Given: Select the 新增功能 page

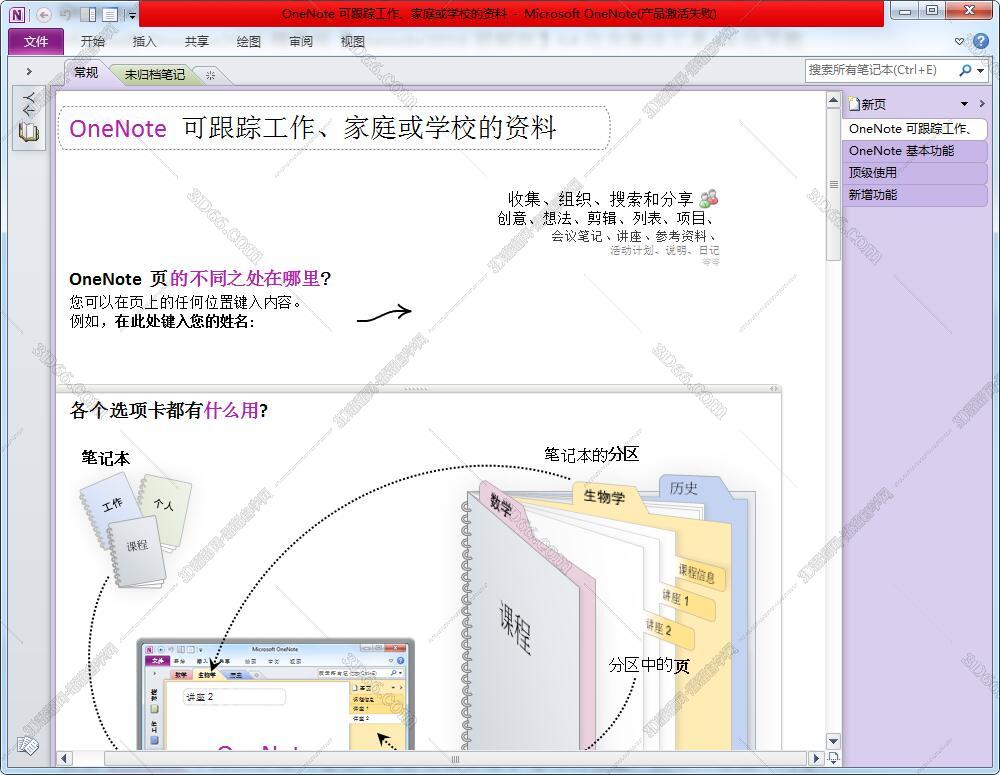Looking at the screenshot, I should pos(915,195).
